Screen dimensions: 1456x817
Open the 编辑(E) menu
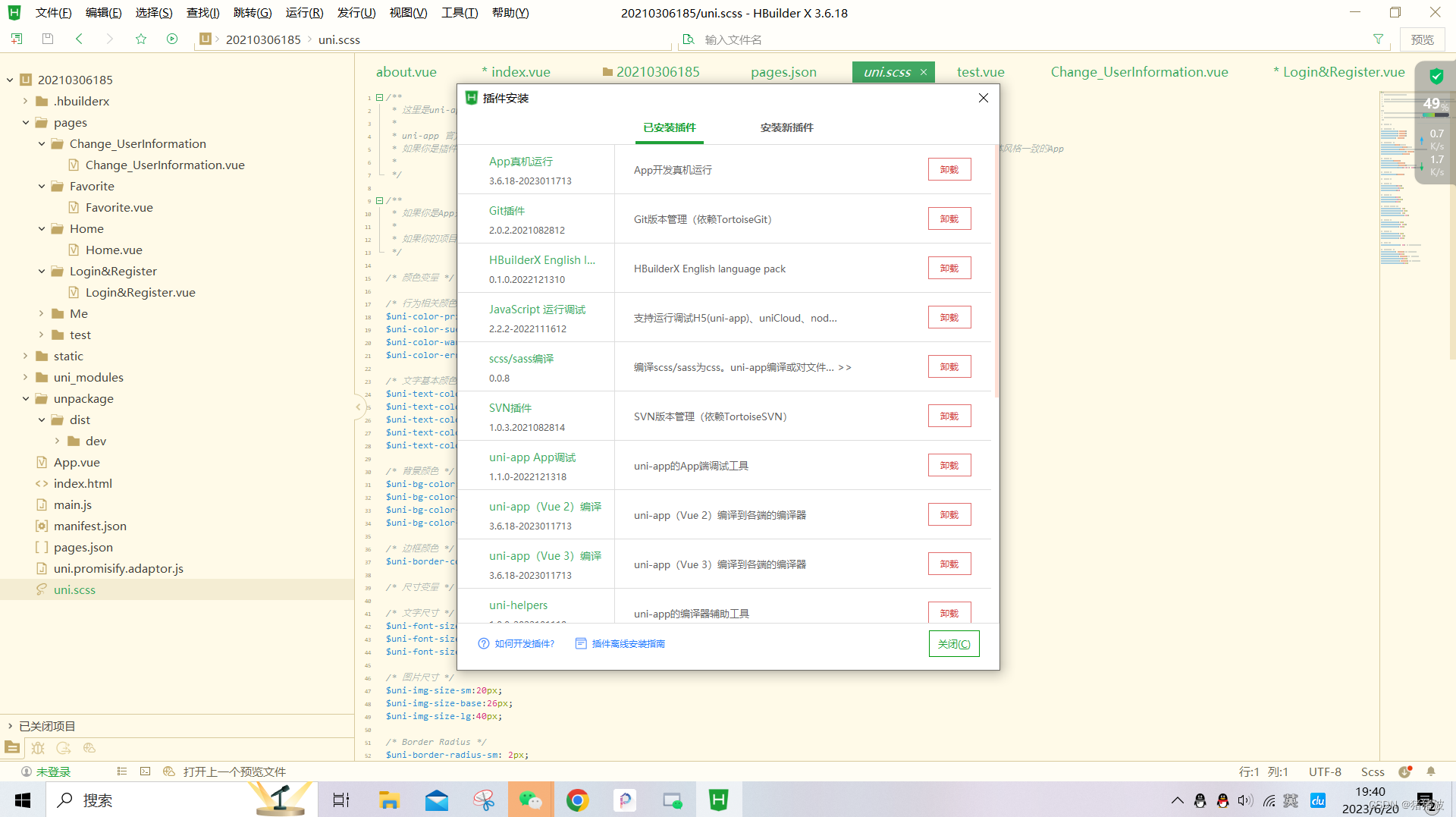pos(103,13)
